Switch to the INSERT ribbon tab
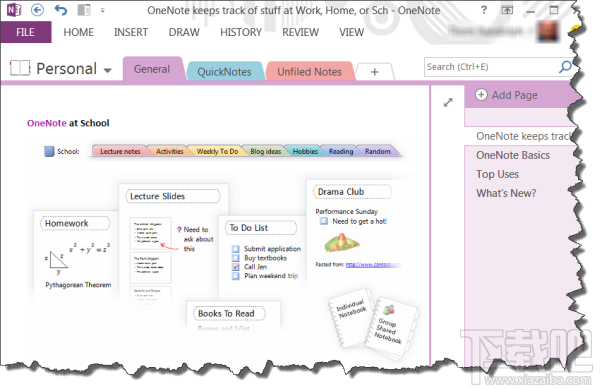 pyautogui.click(x=131, y=32)
